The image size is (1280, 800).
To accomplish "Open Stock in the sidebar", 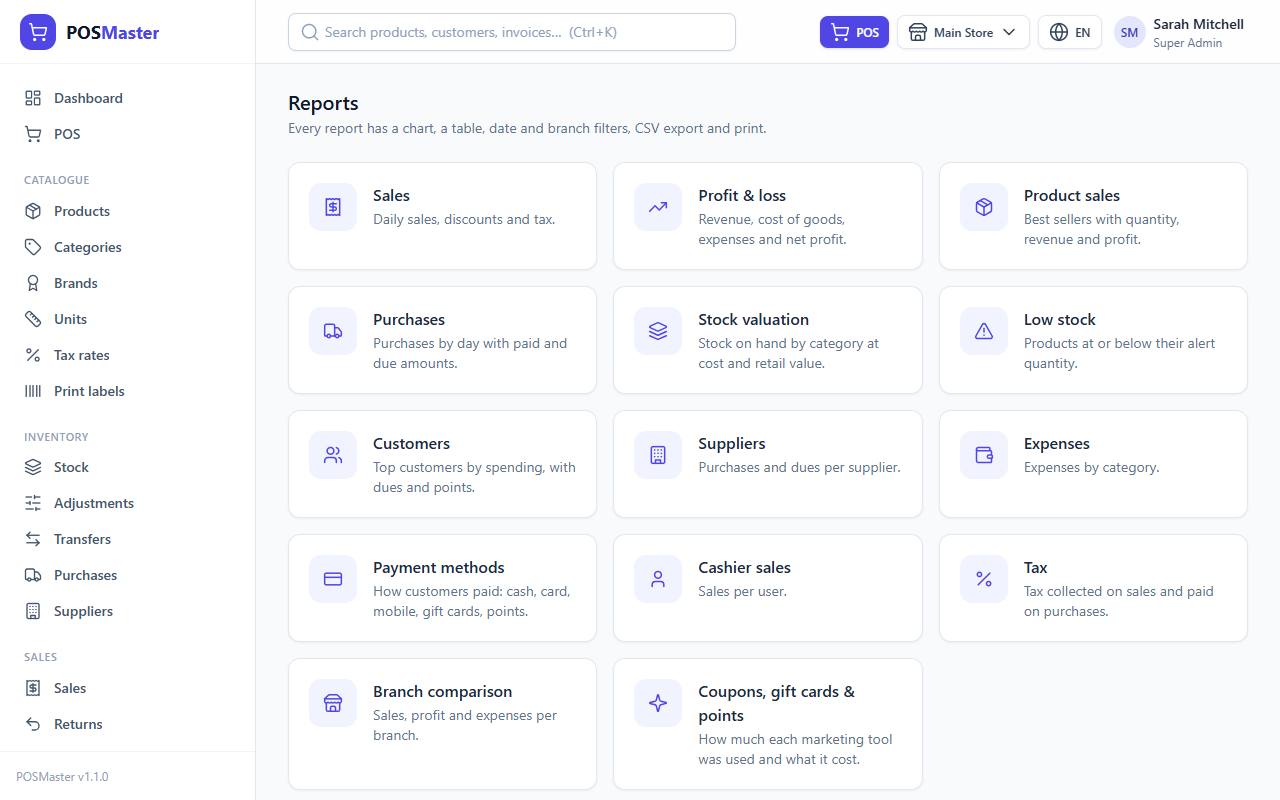I will [x=128, y=467].
